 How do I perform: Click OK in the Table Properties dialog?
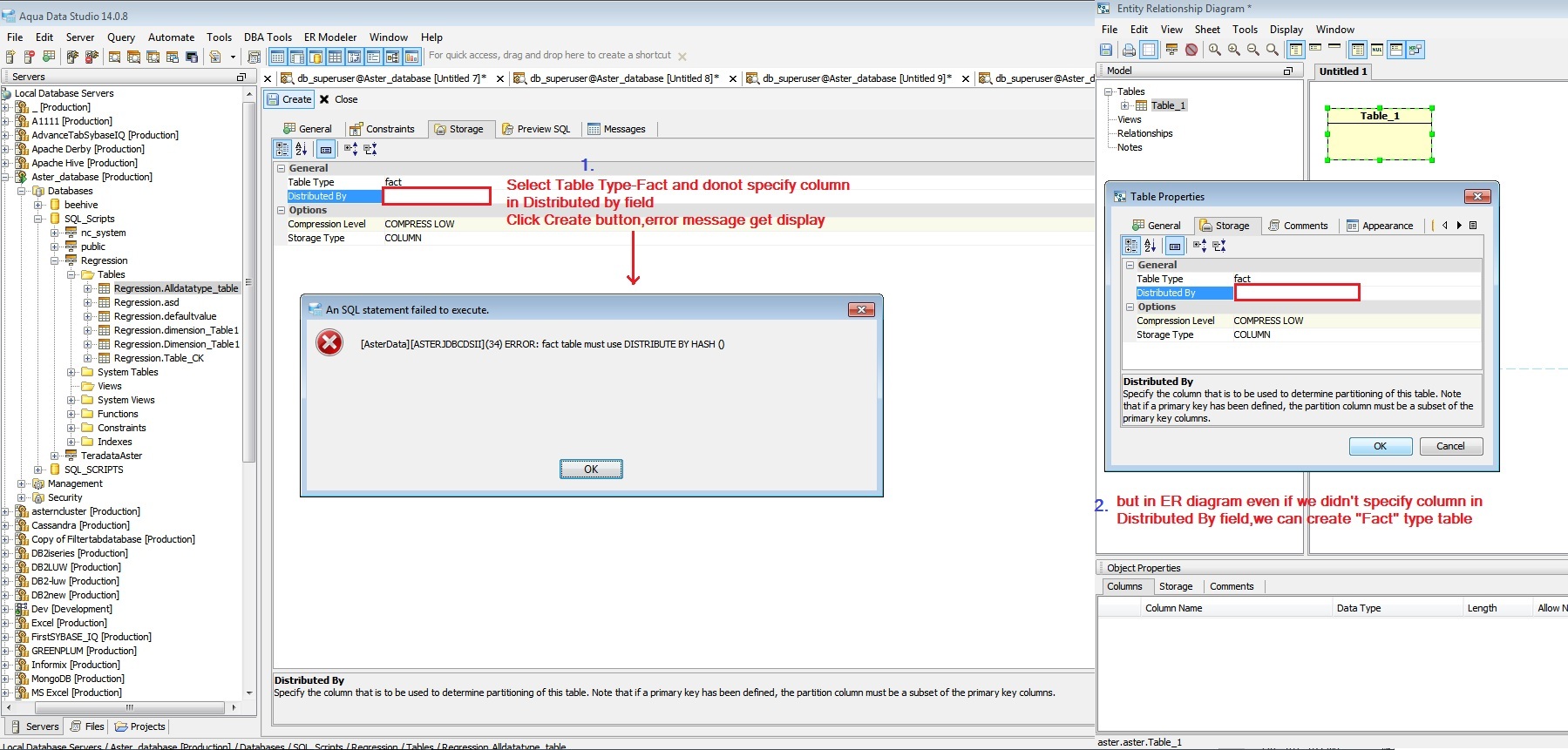point(1381,446)
